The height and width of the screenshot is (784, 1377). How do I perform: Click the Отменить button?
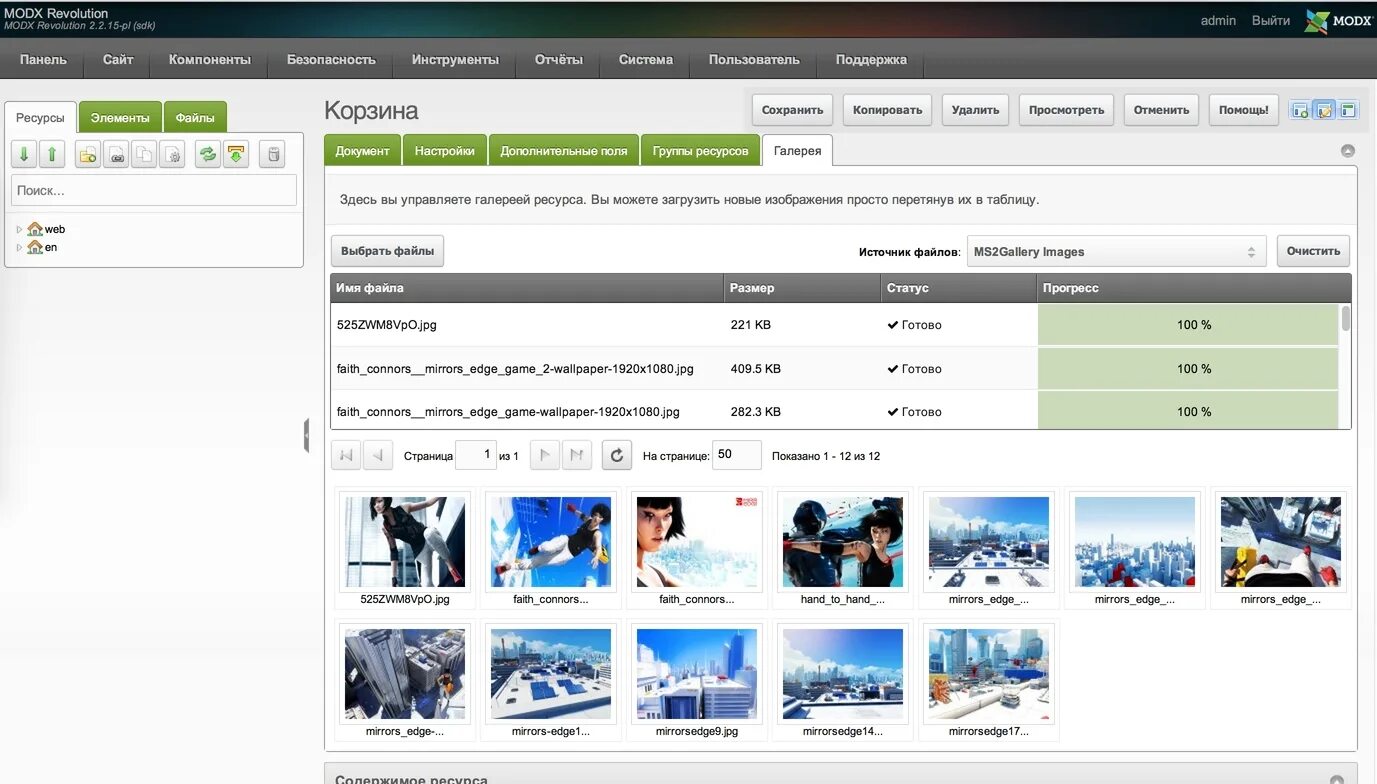tap(1161, 110)
